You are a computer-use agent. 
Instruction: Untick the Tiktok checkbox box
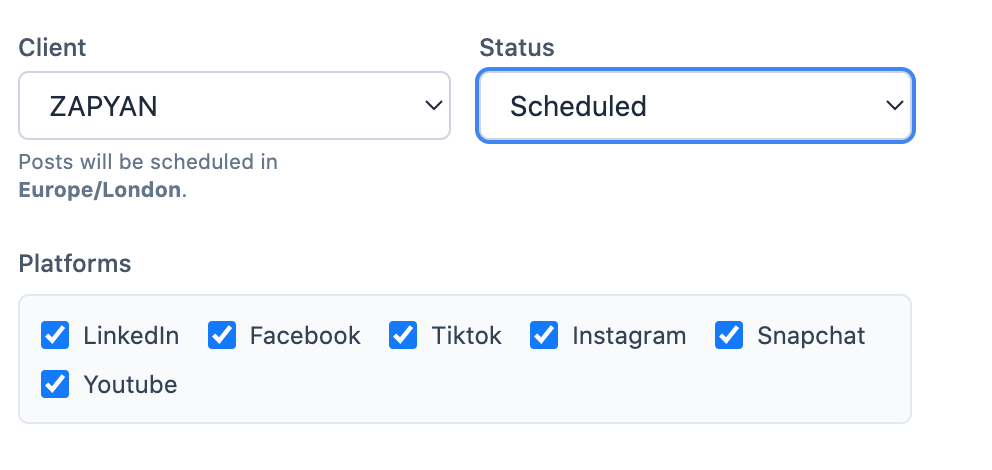coord(403,335)
